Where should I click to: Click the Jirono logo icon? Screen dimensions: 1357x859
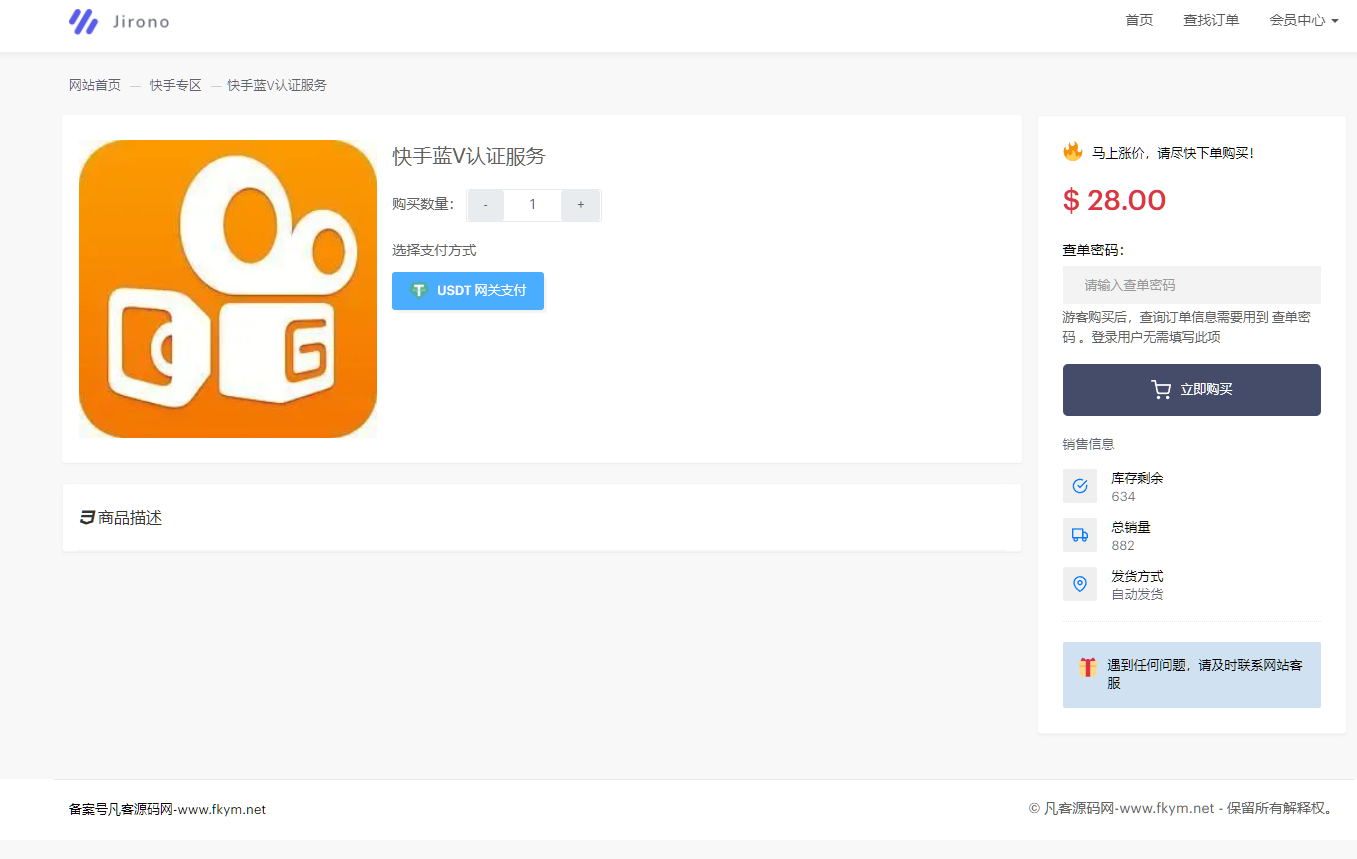click(84, 21)
